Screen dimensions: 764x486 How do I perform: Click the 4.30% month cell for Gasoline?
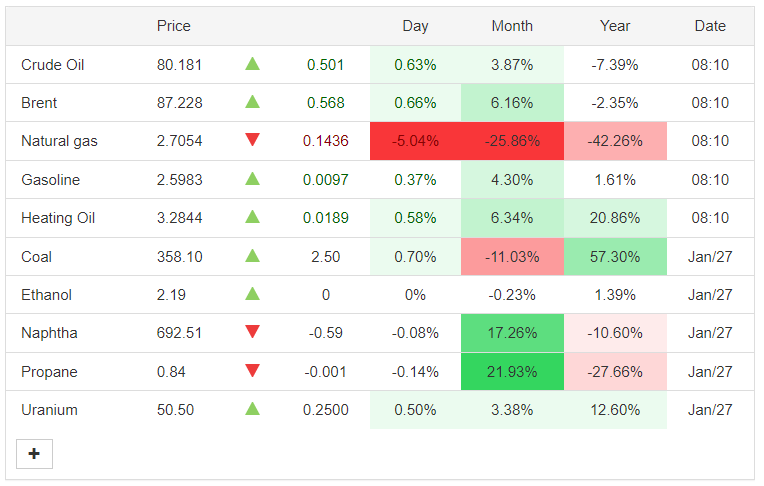coord(512,180)
